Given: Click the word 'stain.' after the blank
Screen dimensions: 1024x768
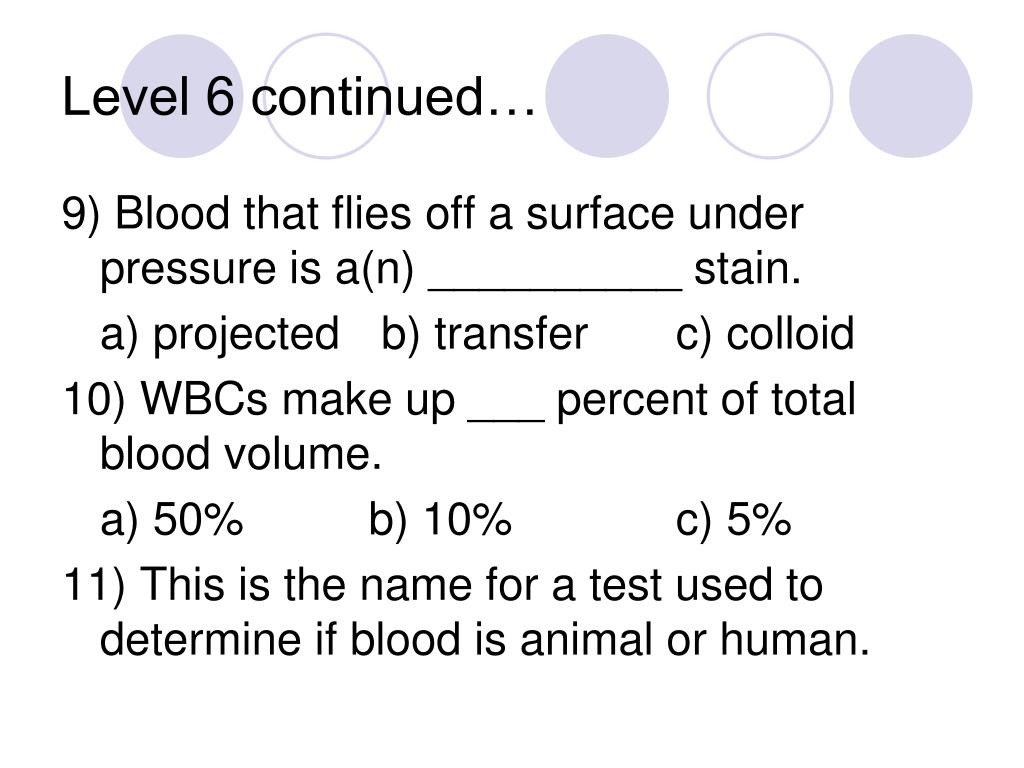Looking at the screenshot, I should click(x=747, y=268).
